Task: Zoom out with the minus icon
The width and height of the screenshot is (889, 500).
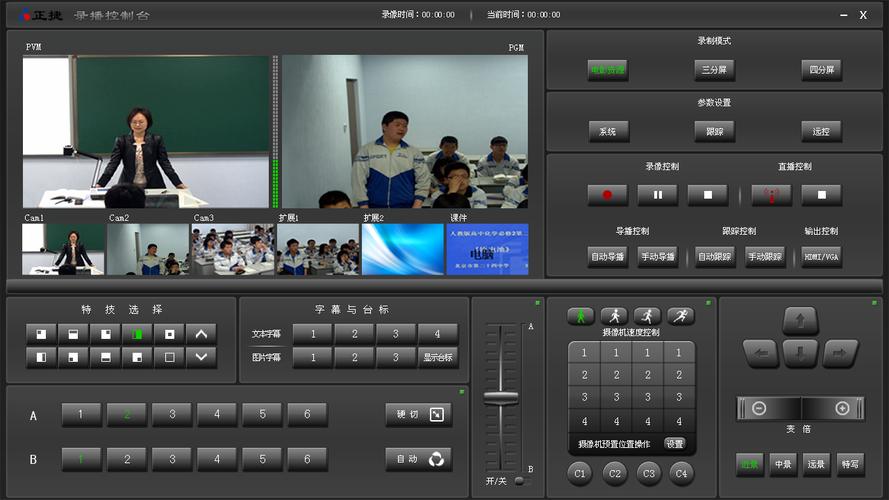Action: coord(759,408)
